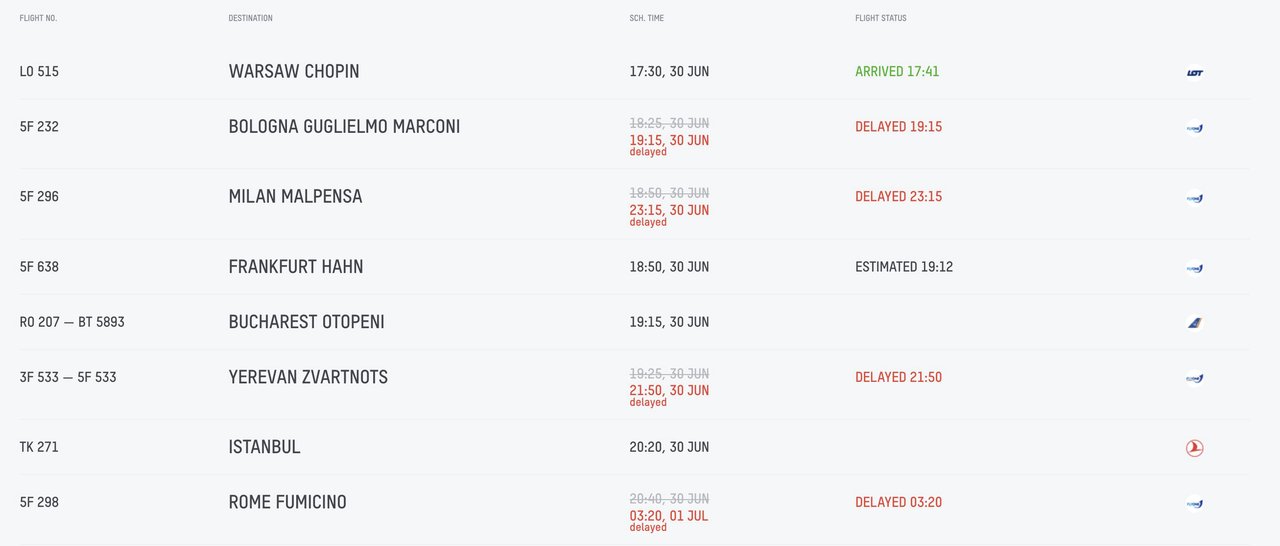The height and width of the screenshot is (546, 1280).
Task: Click the Delayed 23:15 status text
Action: tap(898, 197)
